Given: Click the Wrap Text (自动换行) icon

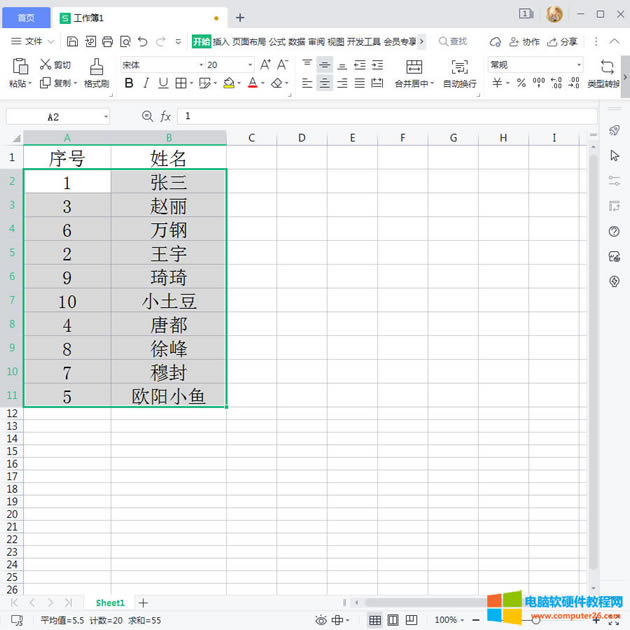Looking at the screenshot, I should click(459, 66).
